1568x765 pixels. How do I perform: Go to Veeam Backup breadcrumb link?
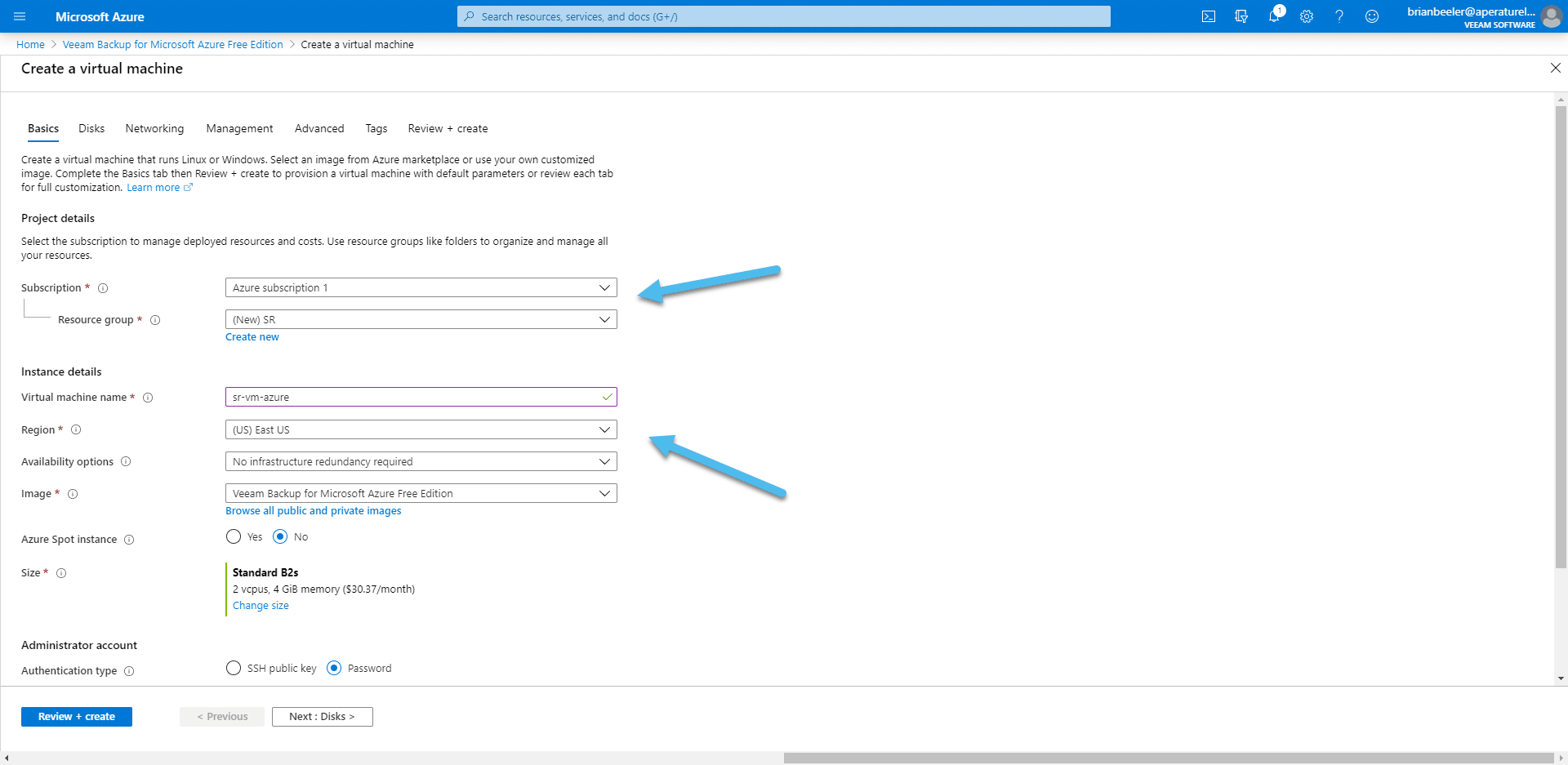pos(173,45)
